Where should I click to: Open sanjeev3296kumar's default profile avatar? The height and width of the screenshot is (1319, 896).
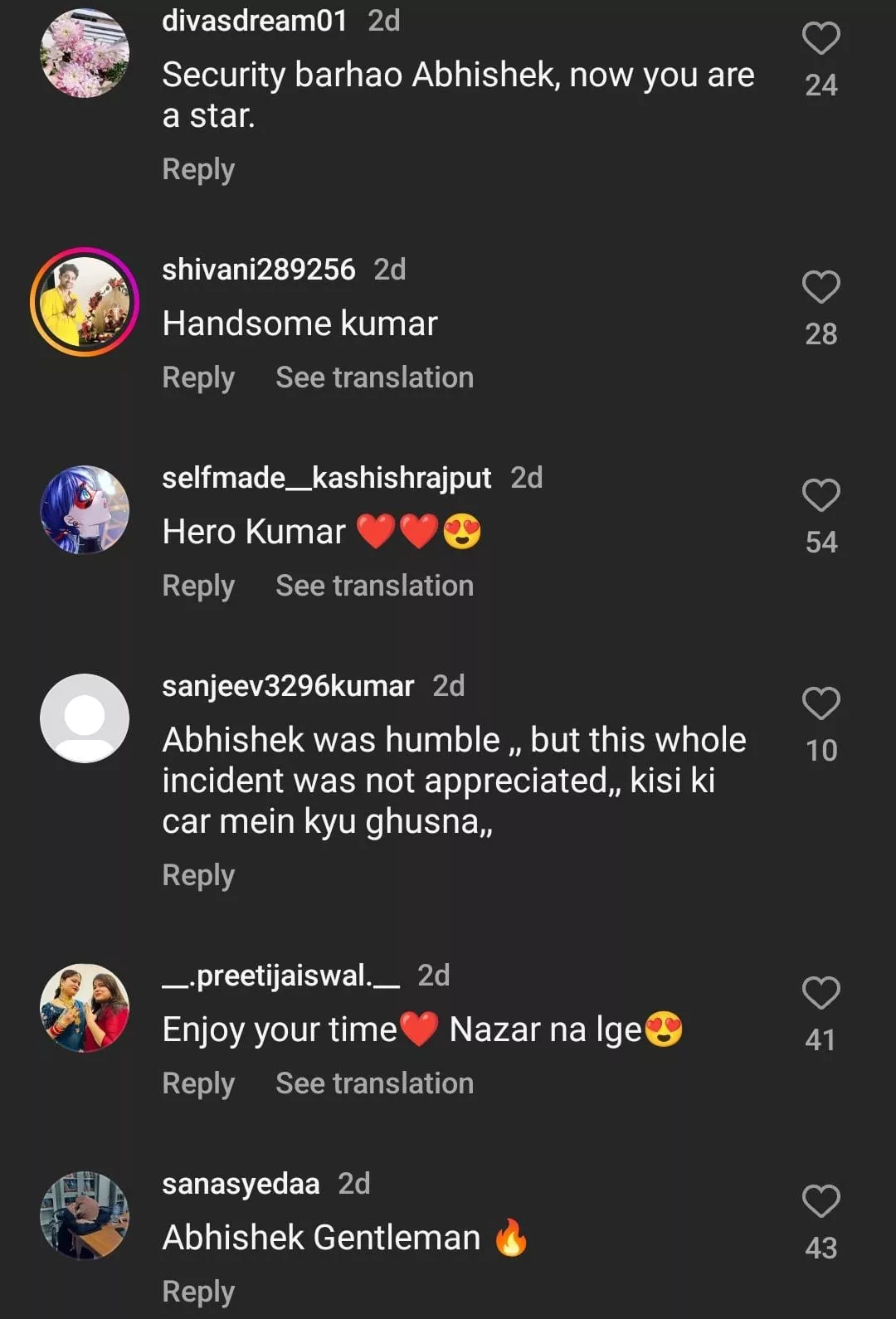85,718
